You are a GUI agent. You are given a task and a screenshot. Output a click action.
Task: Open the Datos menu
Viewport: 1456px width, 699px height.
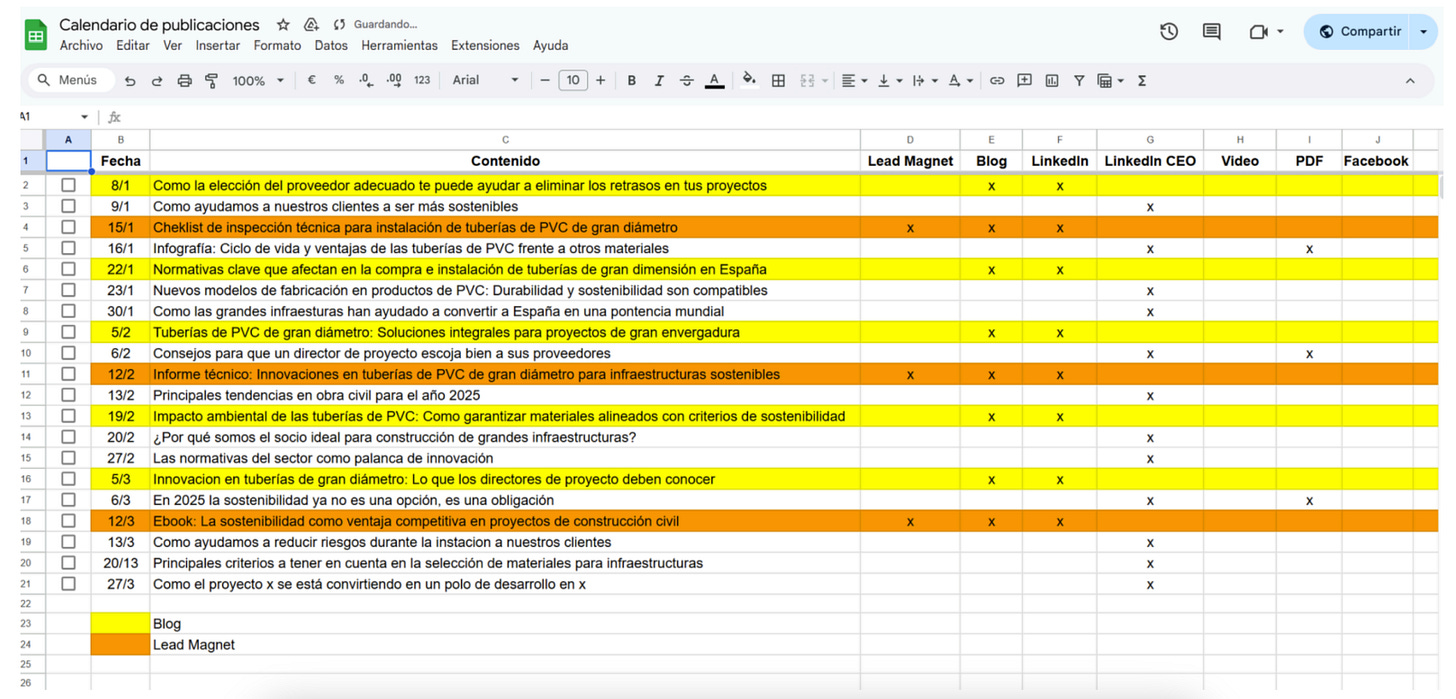point(331,46)
